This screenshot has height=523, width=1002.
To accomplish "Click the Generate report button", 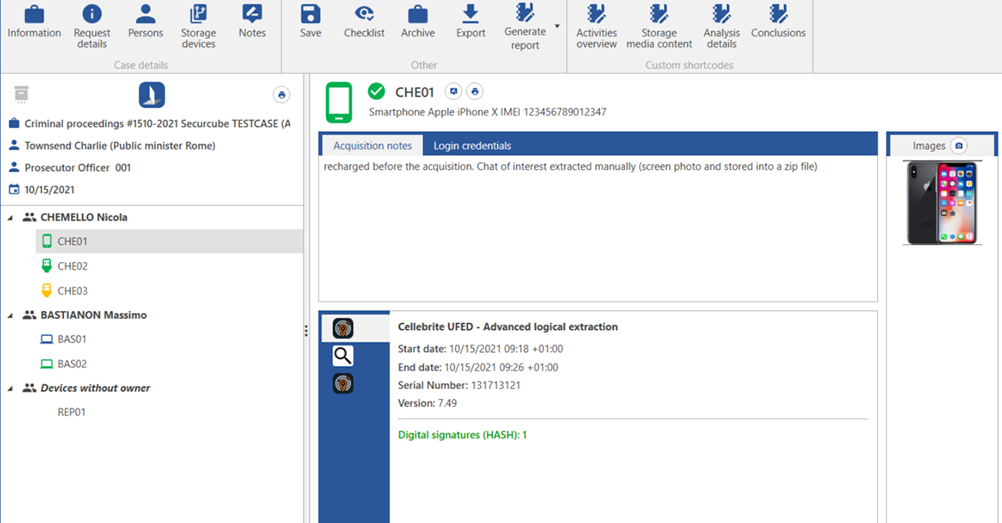I will tap(525, 27).
